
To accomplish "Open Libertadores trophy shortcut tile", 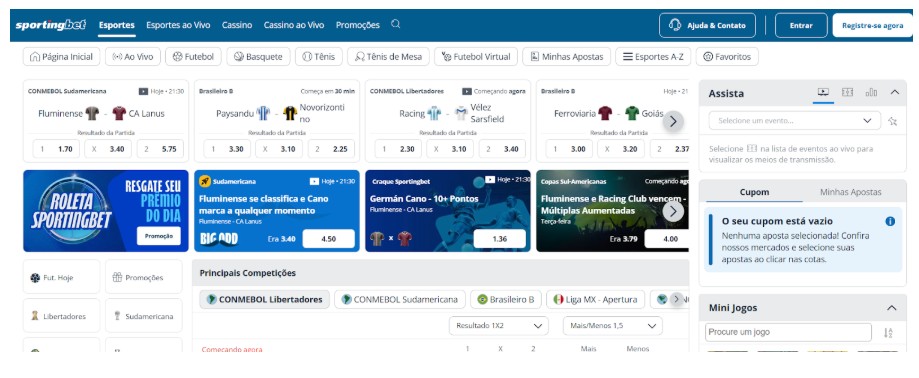I will pos(62,316).
